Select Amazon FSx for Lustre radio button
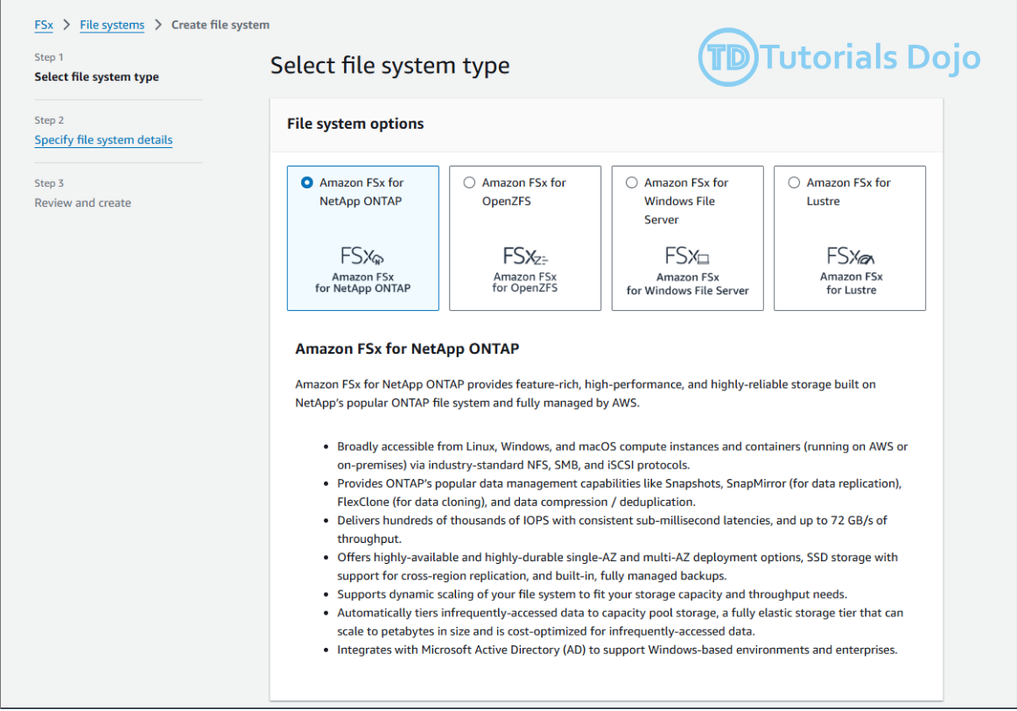1017x711 pixels. tap(793, 183)
